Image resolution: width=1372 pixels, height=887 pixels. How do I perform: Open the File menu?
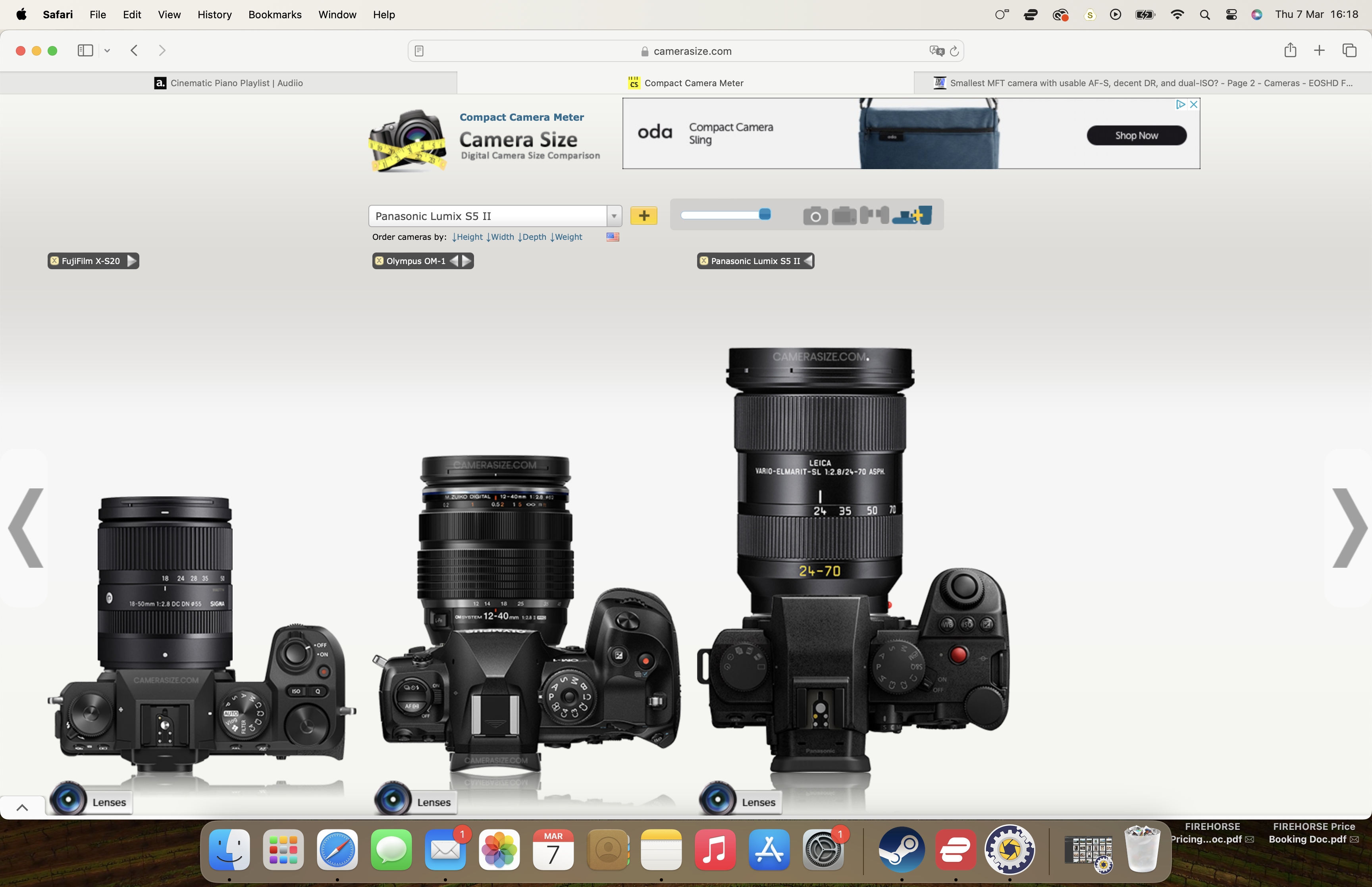(x=98, y=14)
